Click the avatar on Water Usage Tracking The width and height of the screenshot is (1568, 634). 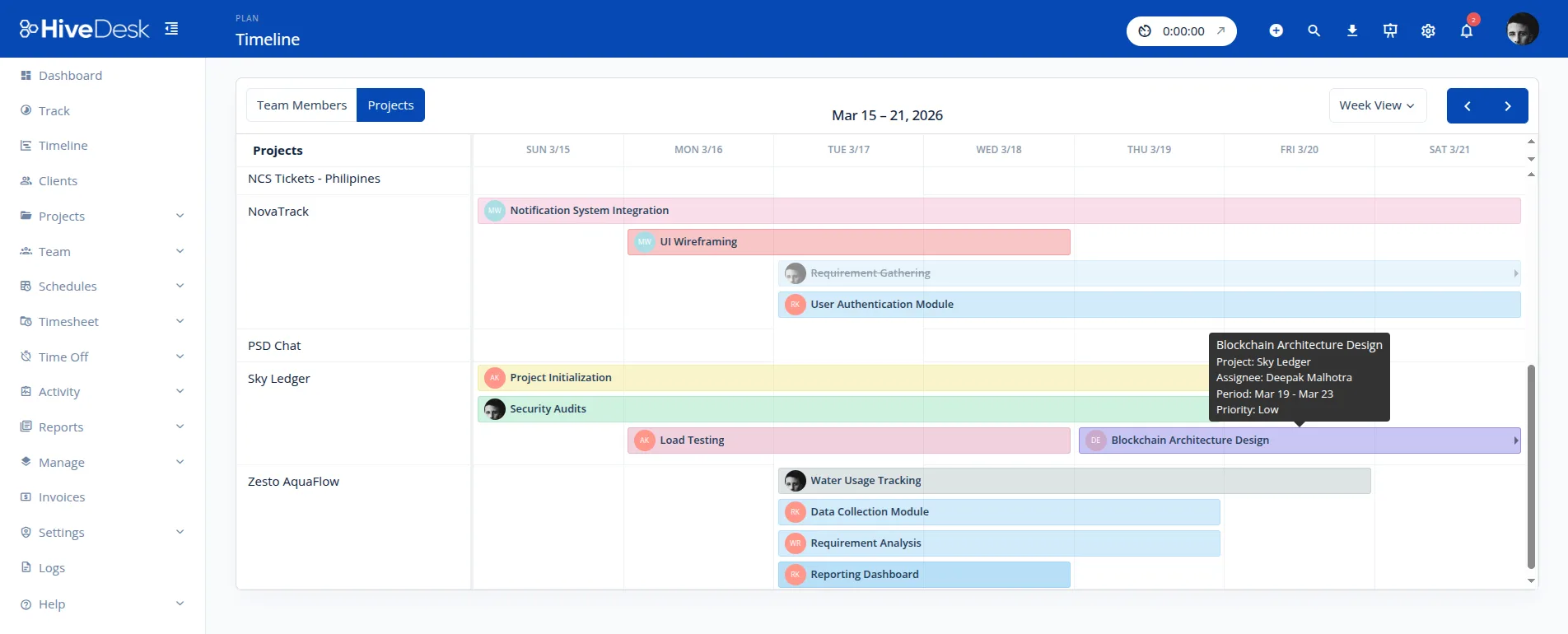point(796,481)
